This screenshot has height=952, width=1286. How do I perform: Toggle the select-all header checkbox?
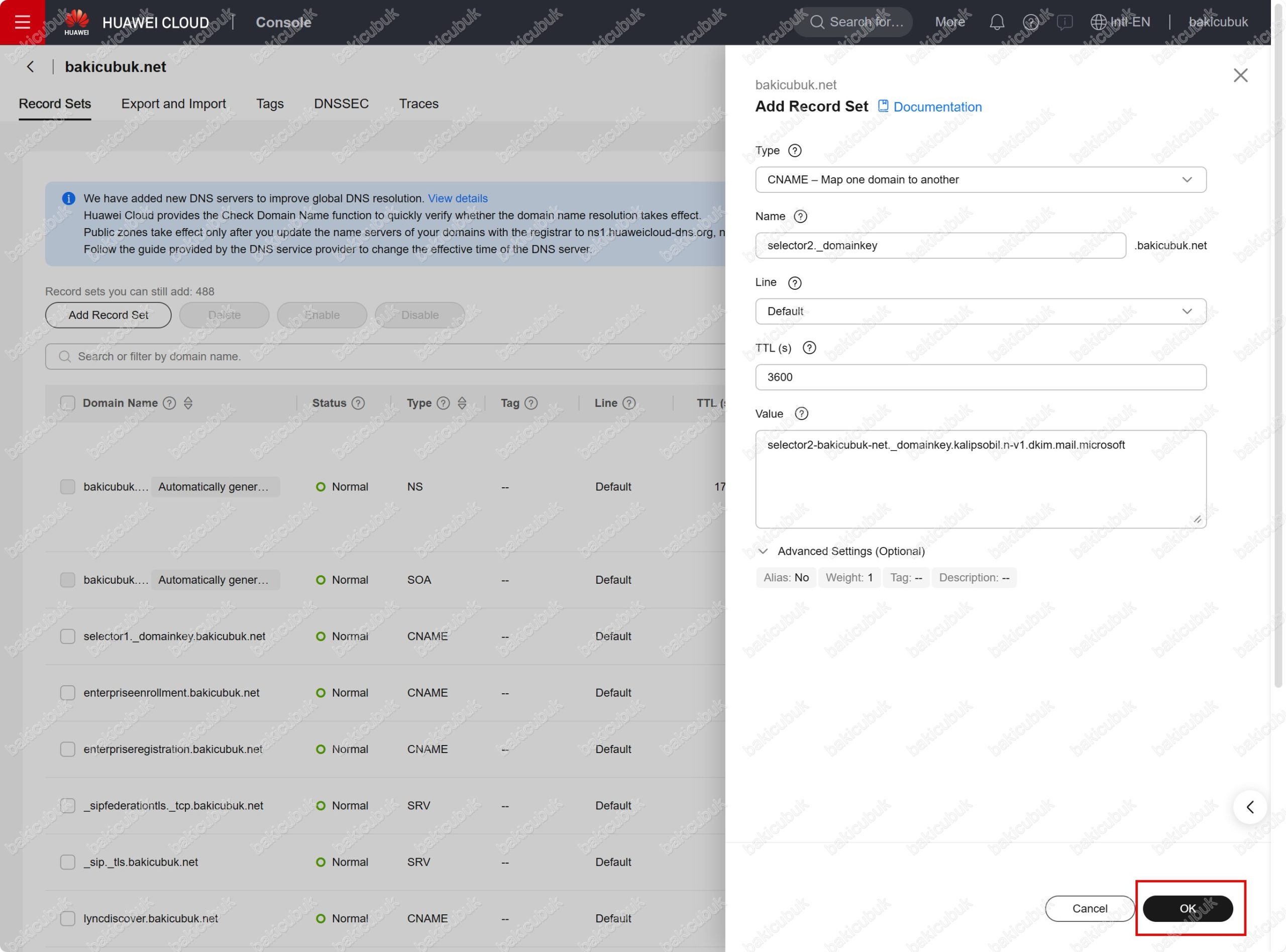point(67,403)
